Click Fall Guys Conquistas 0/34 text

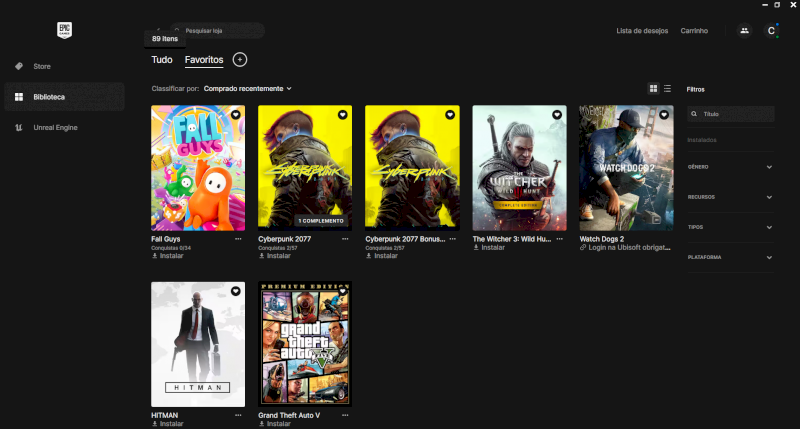coord(171,248)
